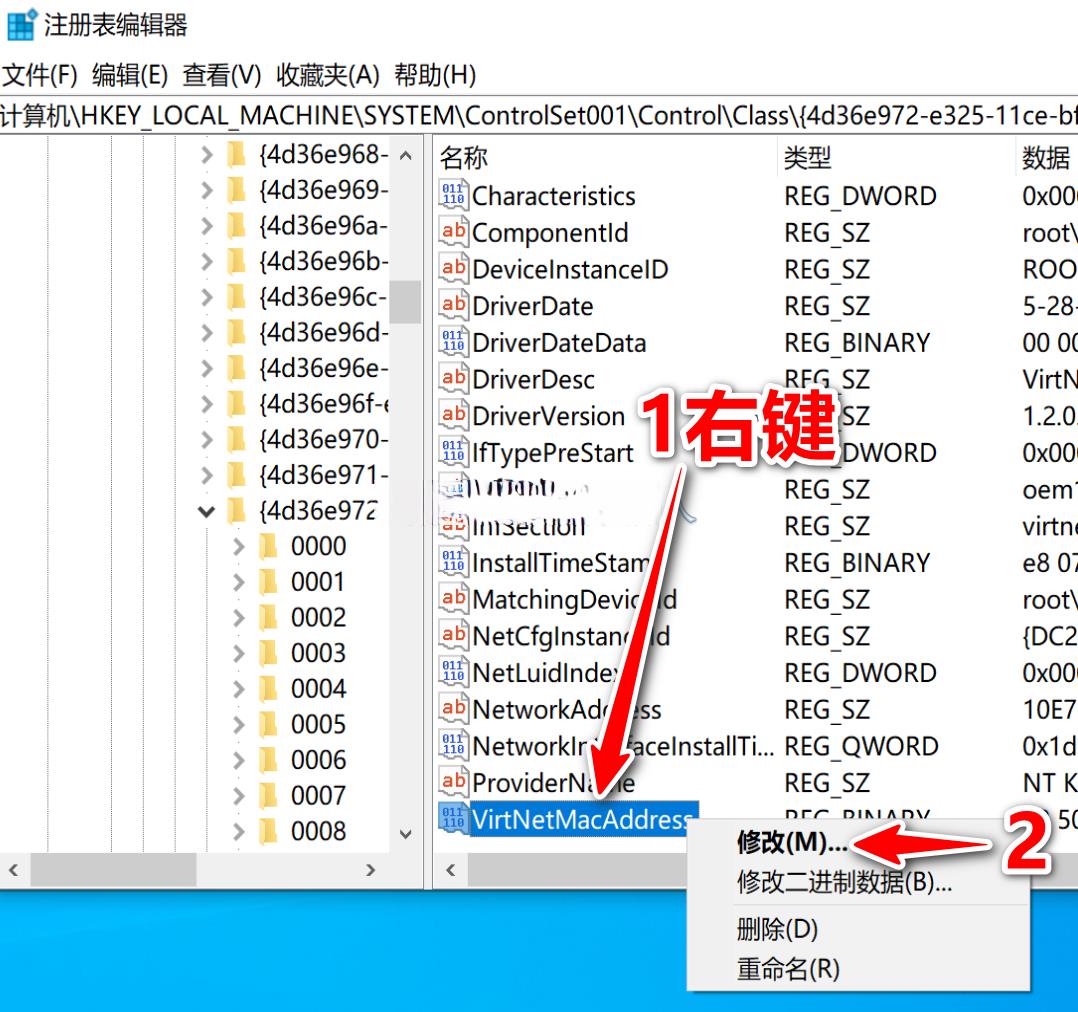Expand the 0004 subkey
Viewport: 1078px width, 1012px height.
pyautogui.click(x=239, y=689)
